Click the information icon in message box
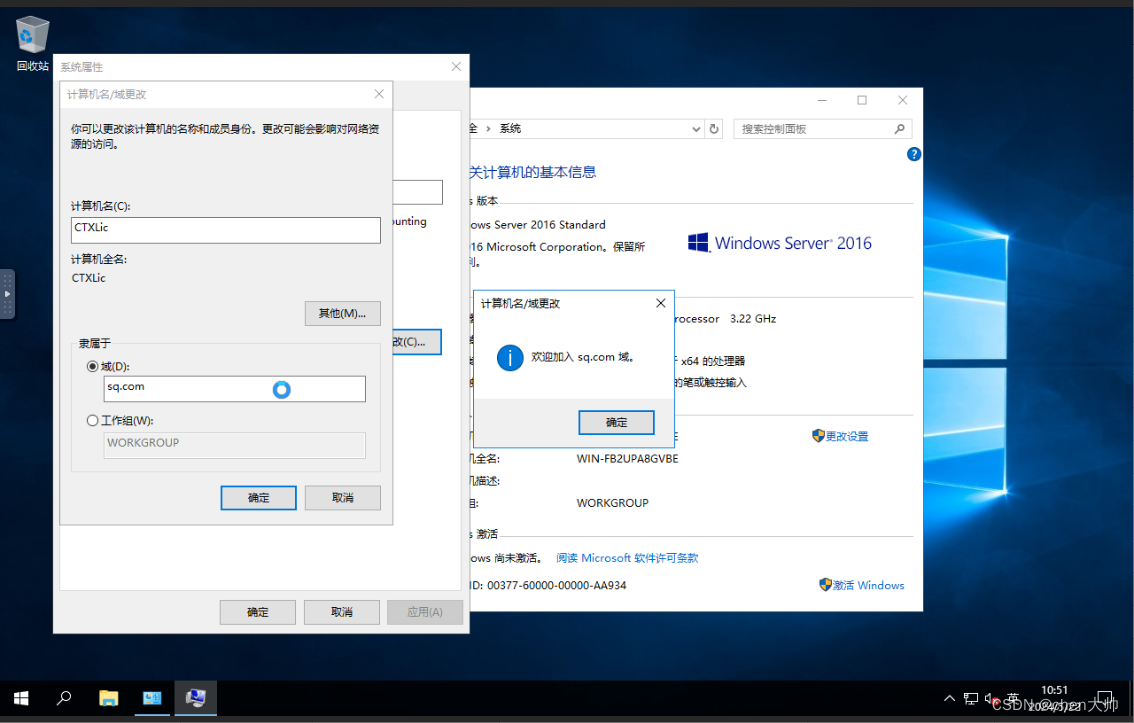Screen dimensions: 1134x723 tap(510, 357)
